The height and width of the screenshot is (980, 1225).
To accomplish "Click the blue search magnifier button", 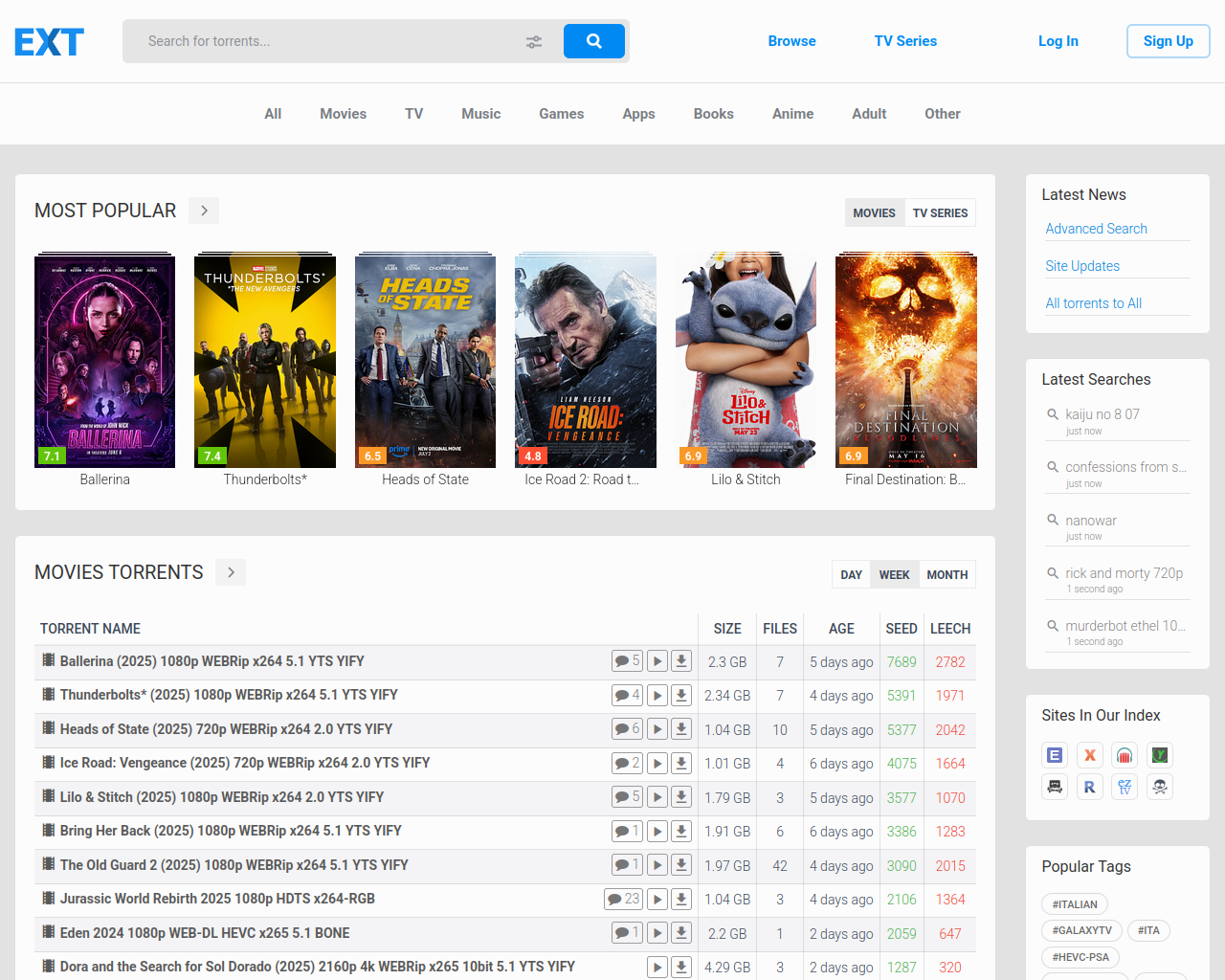I will [594, 41].
